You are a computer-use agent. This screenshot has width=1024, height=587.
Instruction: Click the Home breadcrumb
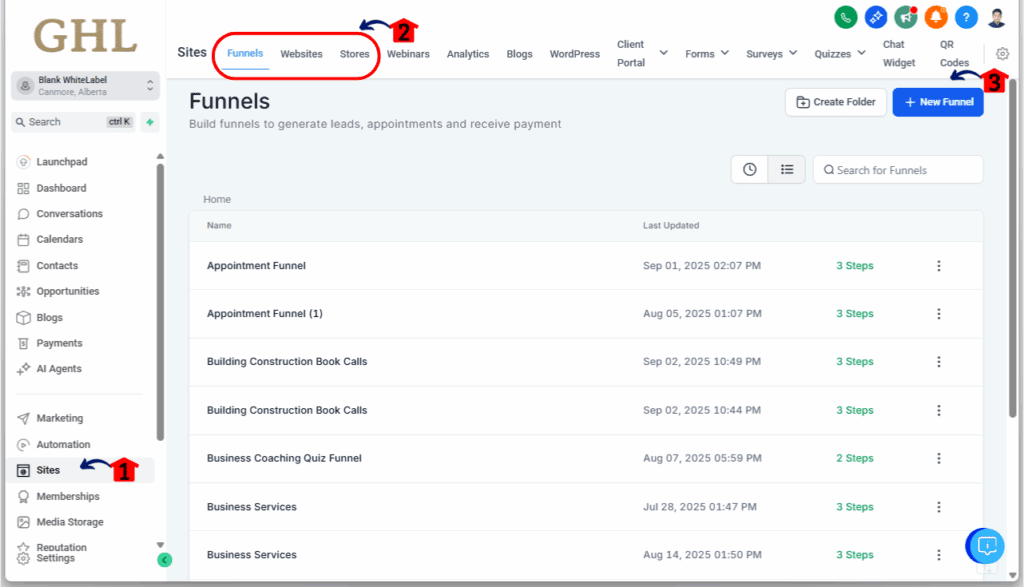(217, 199)
